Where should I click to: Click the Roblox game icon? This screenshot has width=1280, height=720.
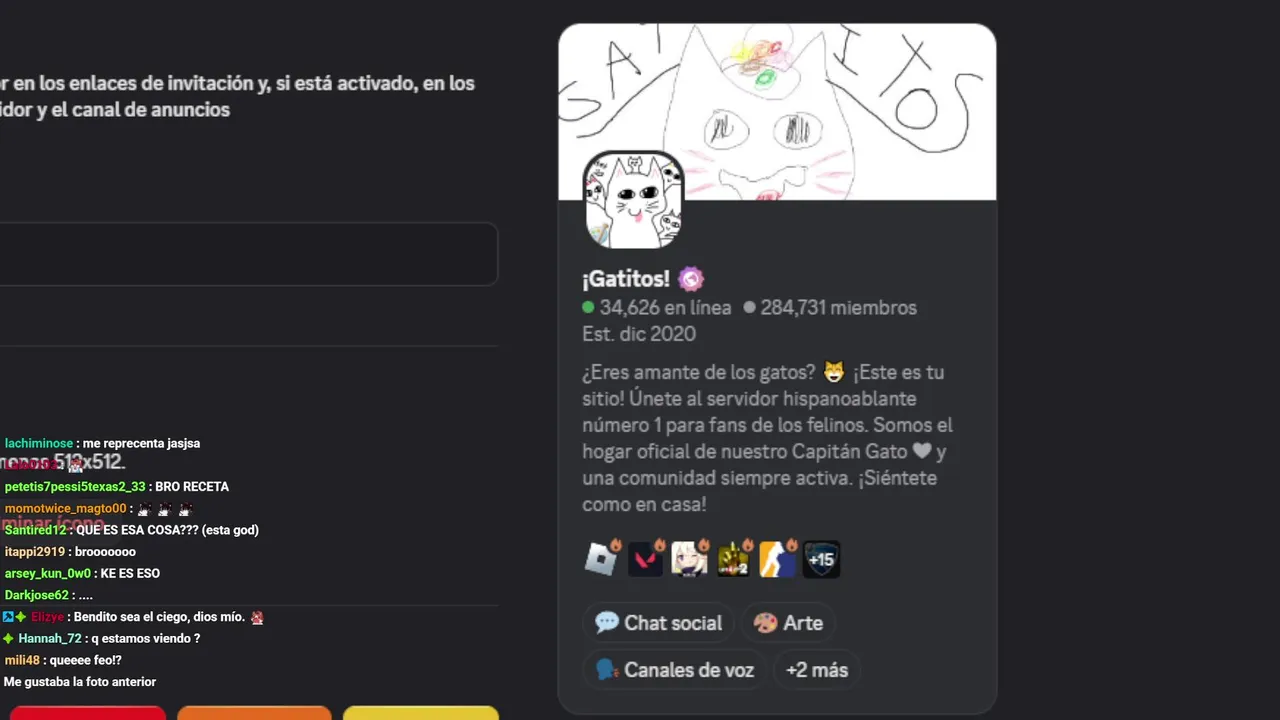pyautogui.click(x=602, y=559)
